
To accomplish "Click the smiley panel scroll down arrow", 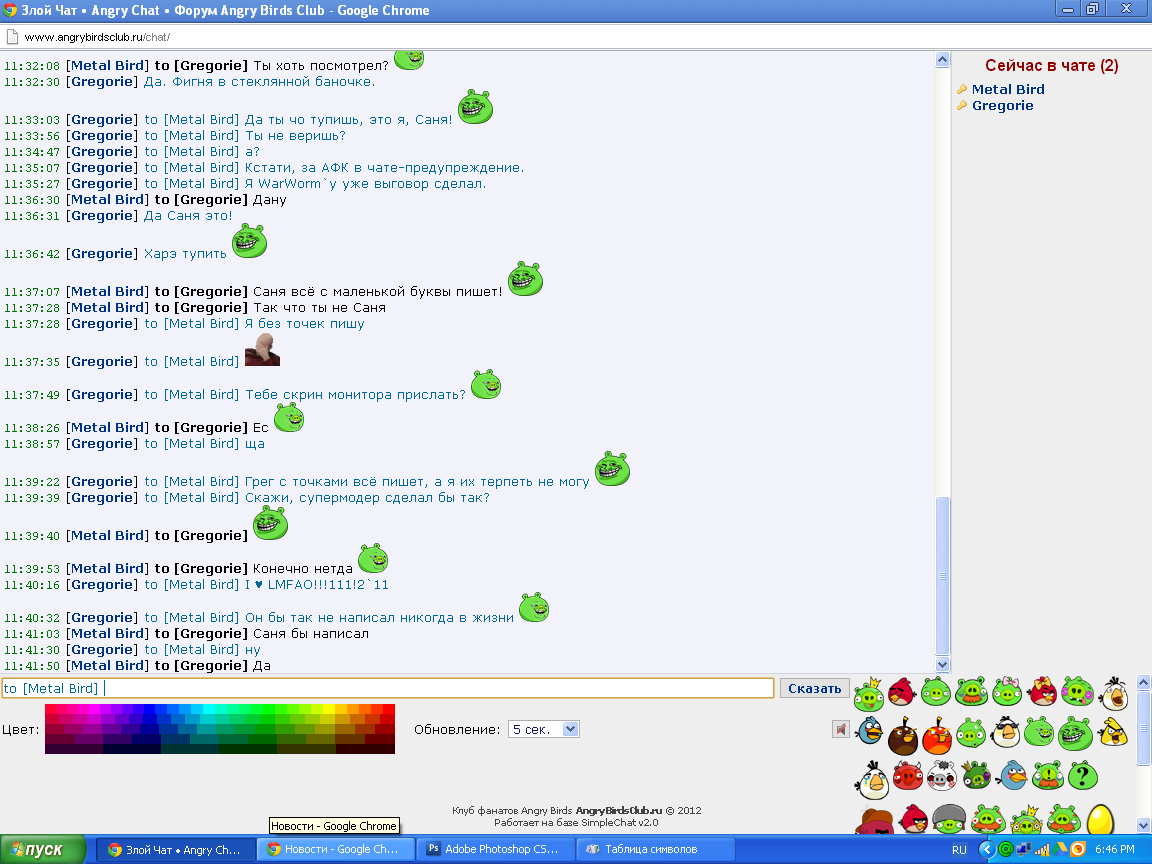I will click(1143, 827).
